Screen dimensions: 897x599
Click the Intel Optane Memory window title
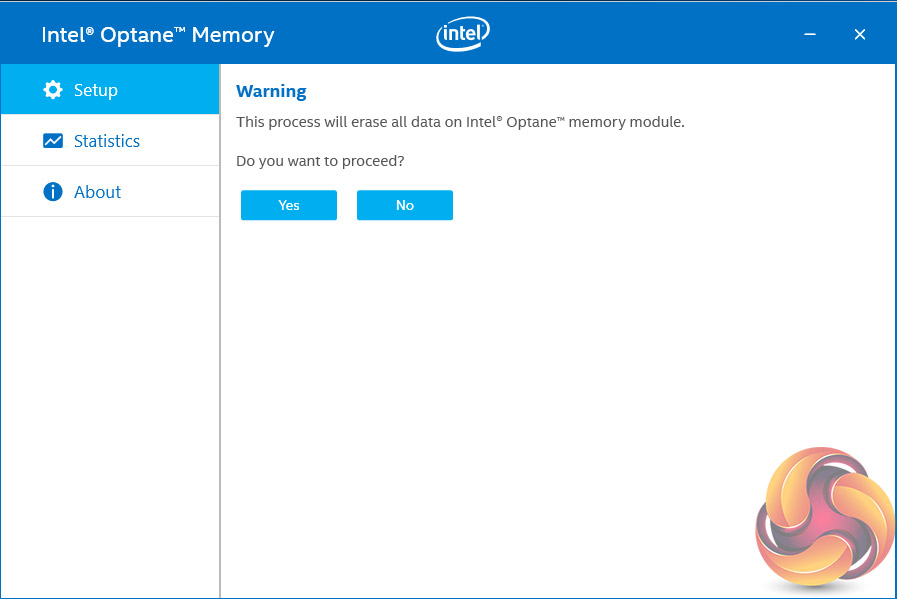point(158,35)
